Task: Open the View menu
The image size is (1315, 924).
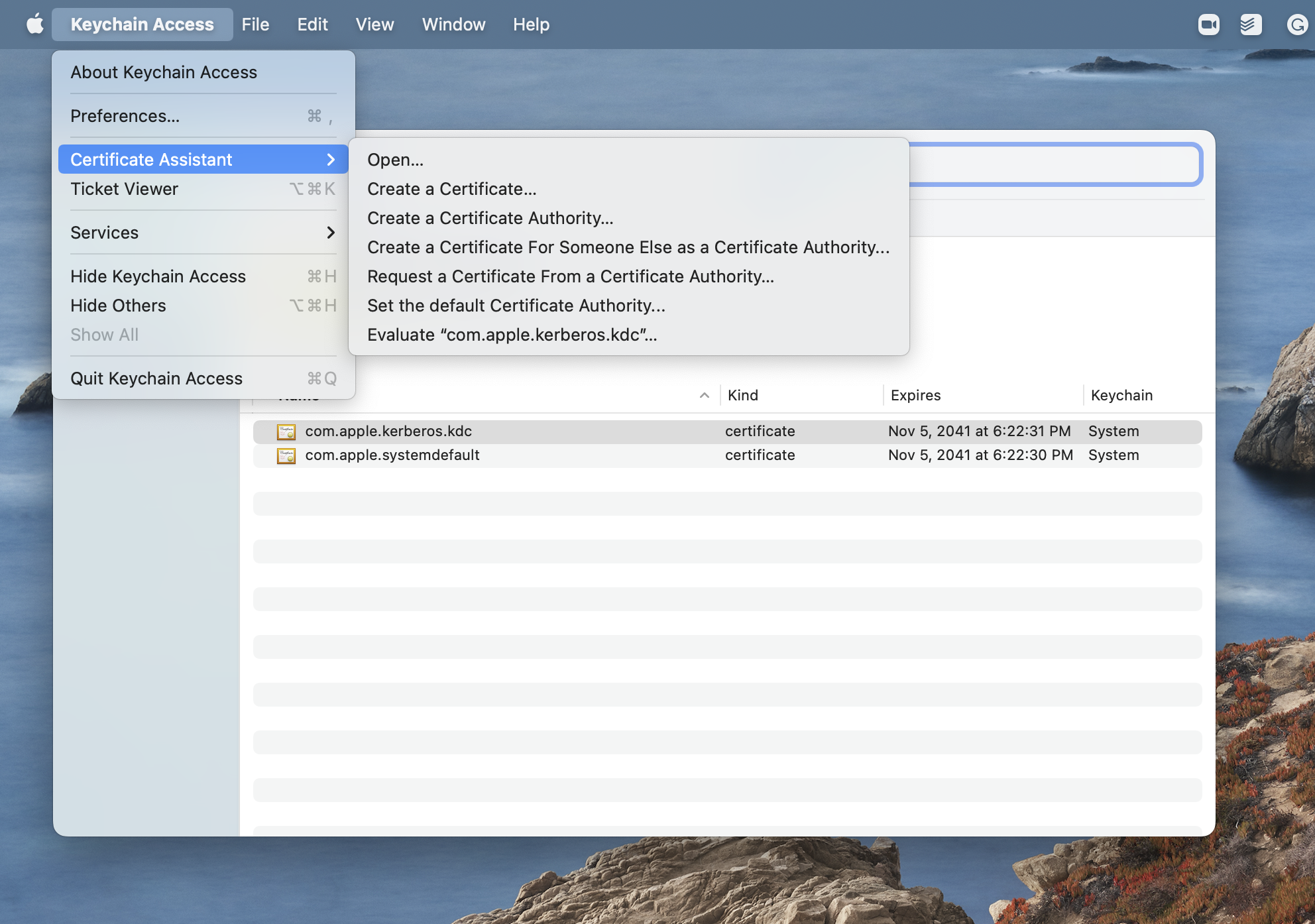Action: tap(374, 25)
